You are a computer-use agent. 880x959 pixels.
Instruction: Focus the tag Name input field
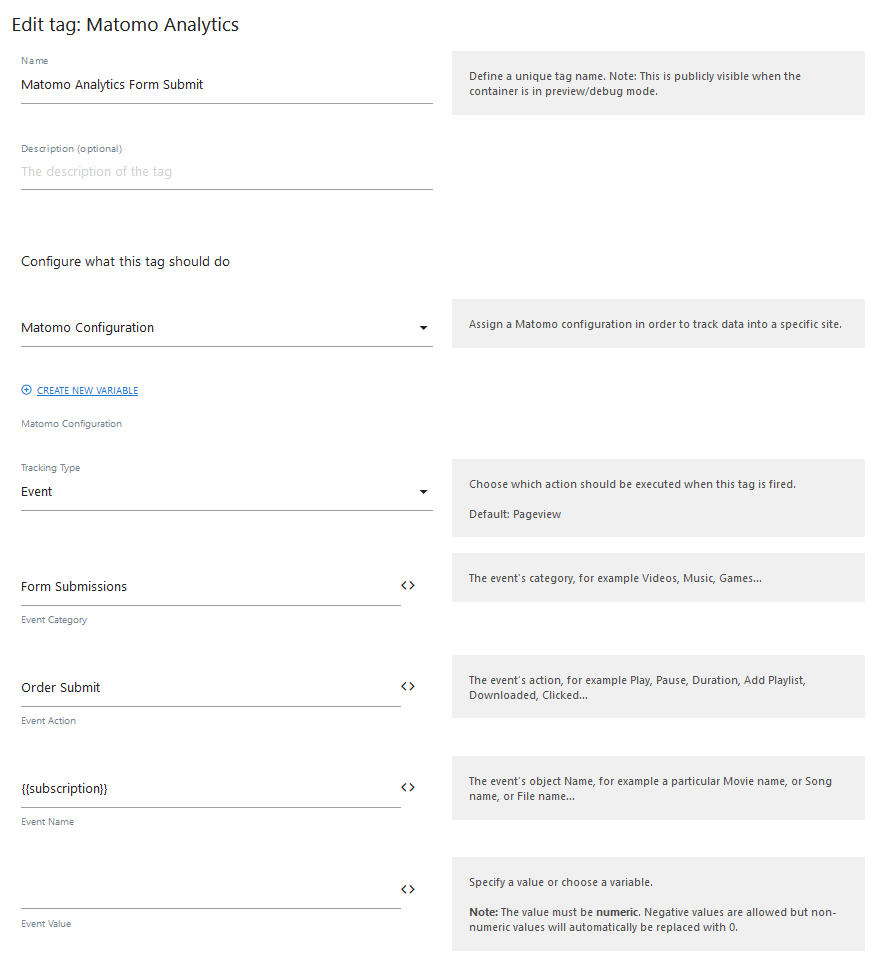pyautogui.click(x=226, y=86)
